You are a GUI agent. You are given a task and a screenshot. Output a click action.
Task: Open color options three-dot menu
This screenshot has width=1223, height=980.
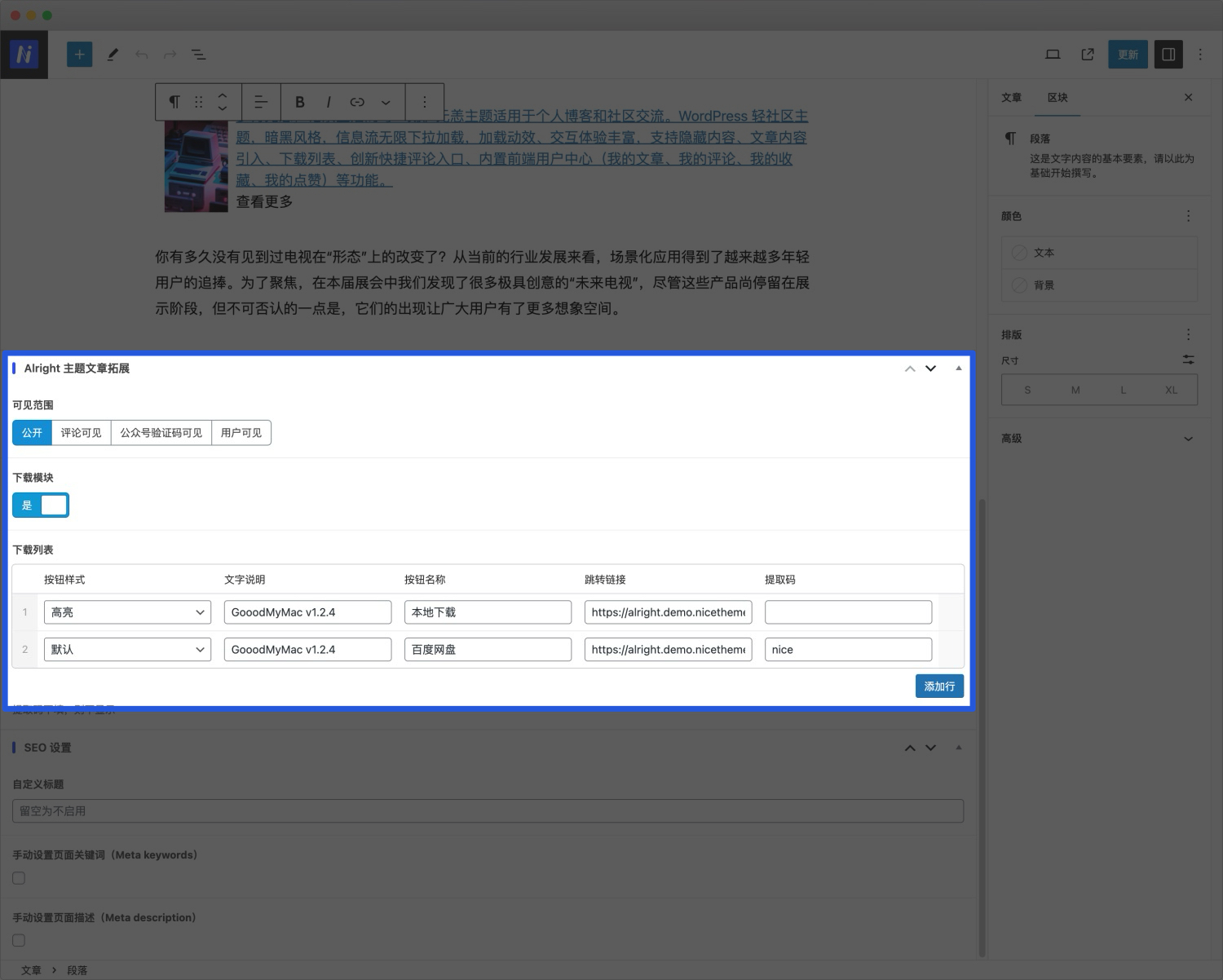coord(1189,216)
